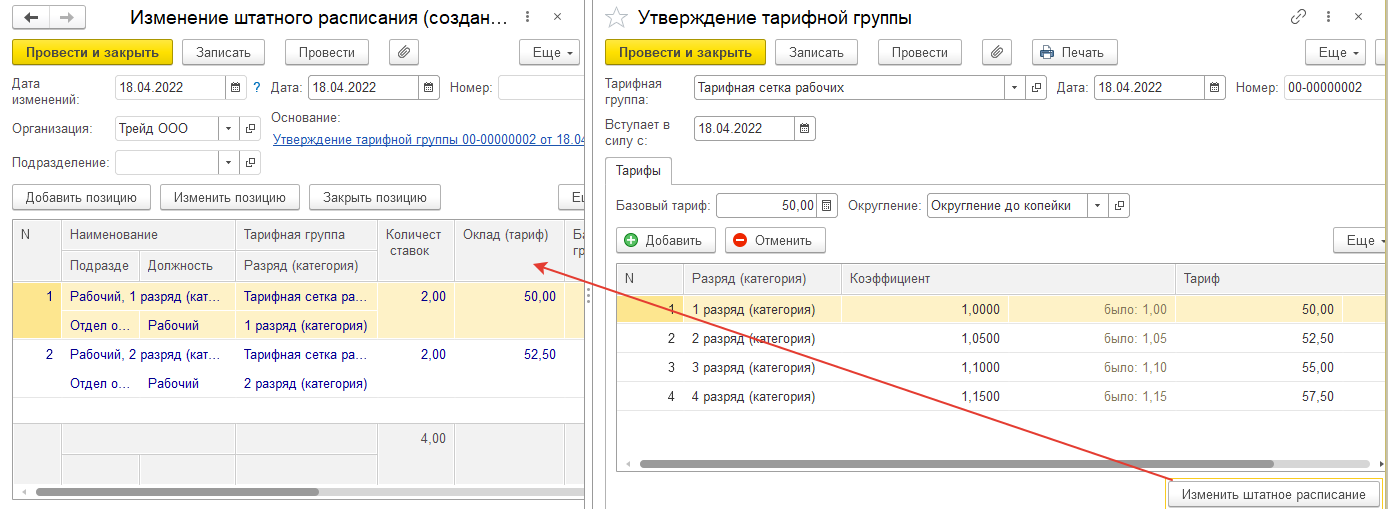Click Оклад 52,50 cell in left table
This screenshot has width=1388, height=509.
click(x=509, y=354)
